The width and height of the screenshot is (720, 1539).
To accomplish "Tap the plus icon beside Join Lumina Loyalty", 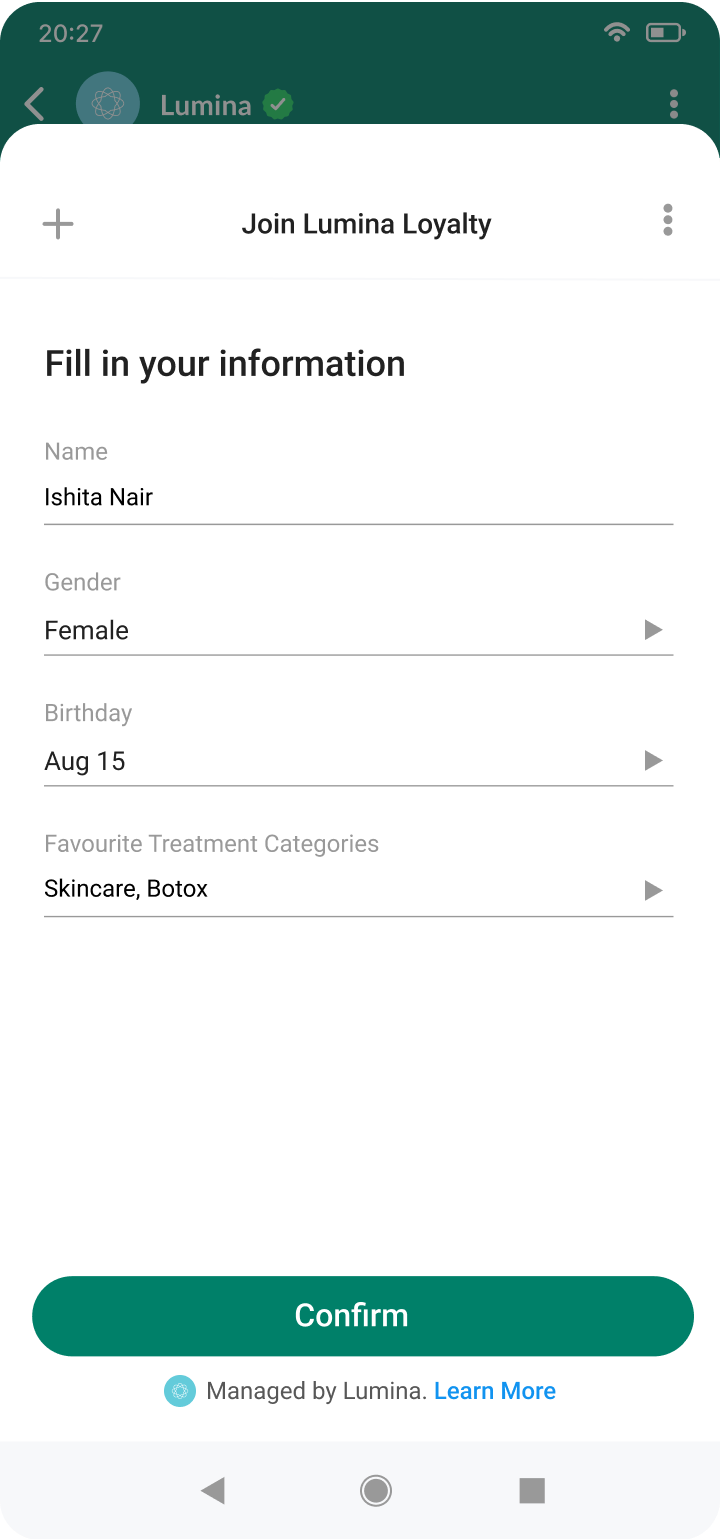I will (58, 223).
